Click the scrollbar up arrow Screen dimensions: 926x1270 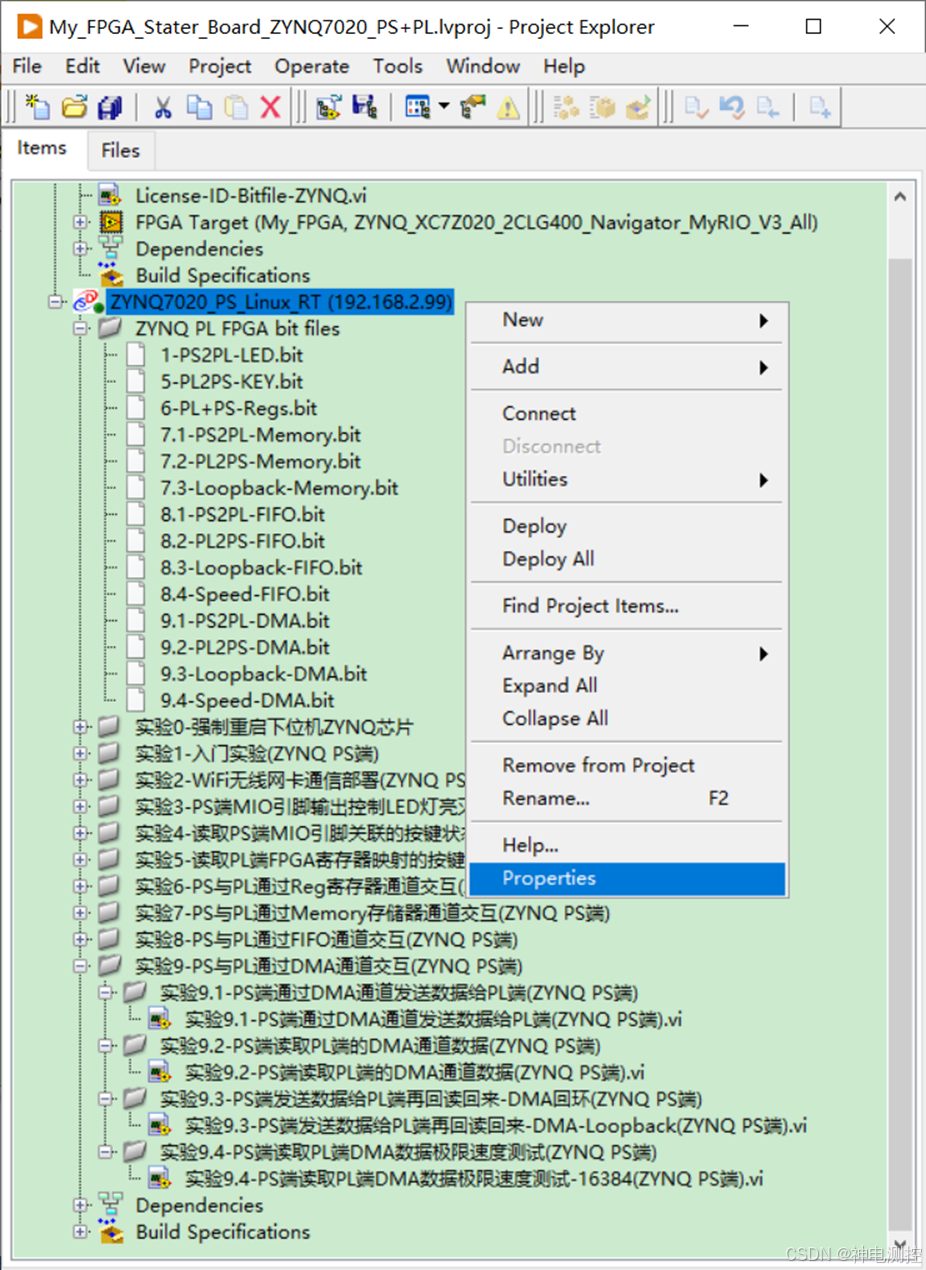point(900,197)
